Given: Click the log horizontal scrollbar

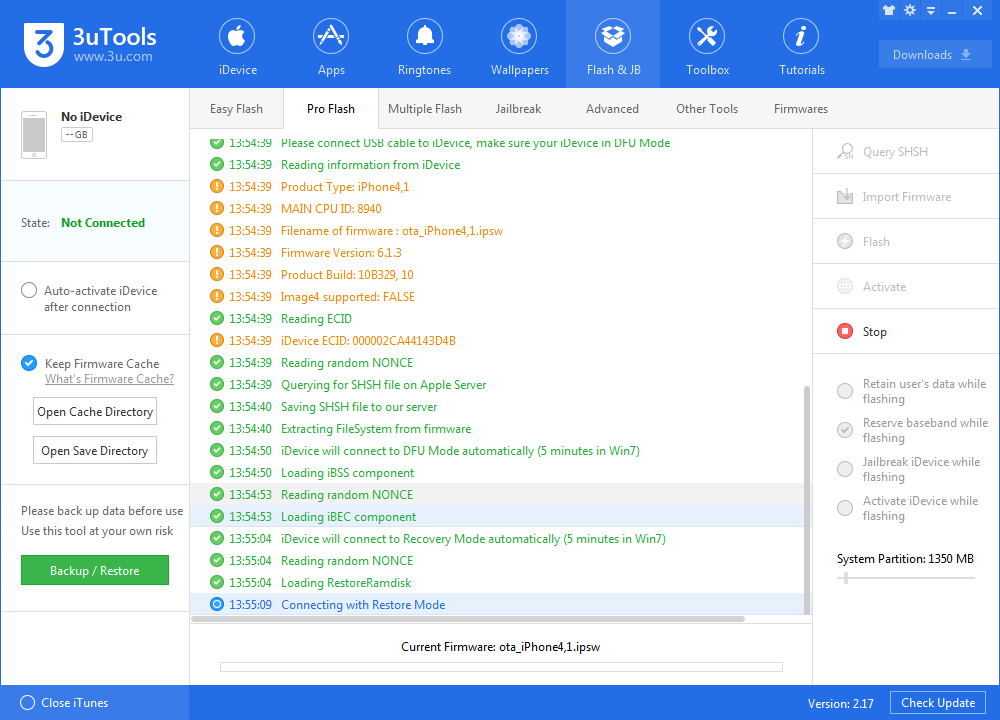Looking at the screenshot, I should 468,619.
